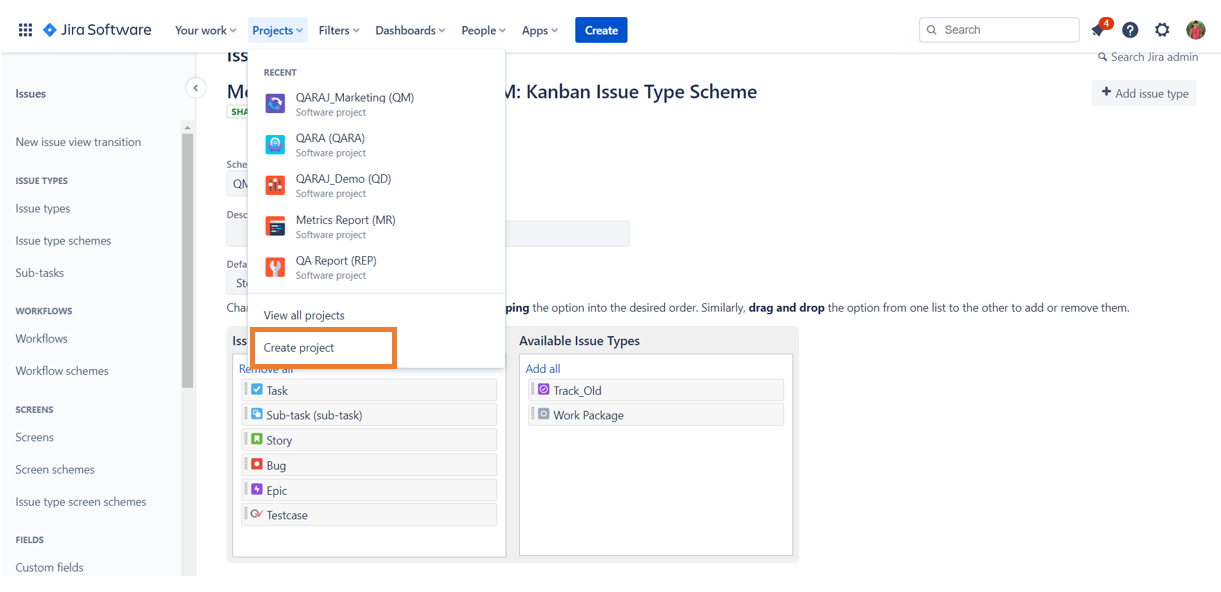The width and height of the screenshot is (1221, 592).
Task: Select the Track_Old issue type row
Action: [x=656, y=390]
